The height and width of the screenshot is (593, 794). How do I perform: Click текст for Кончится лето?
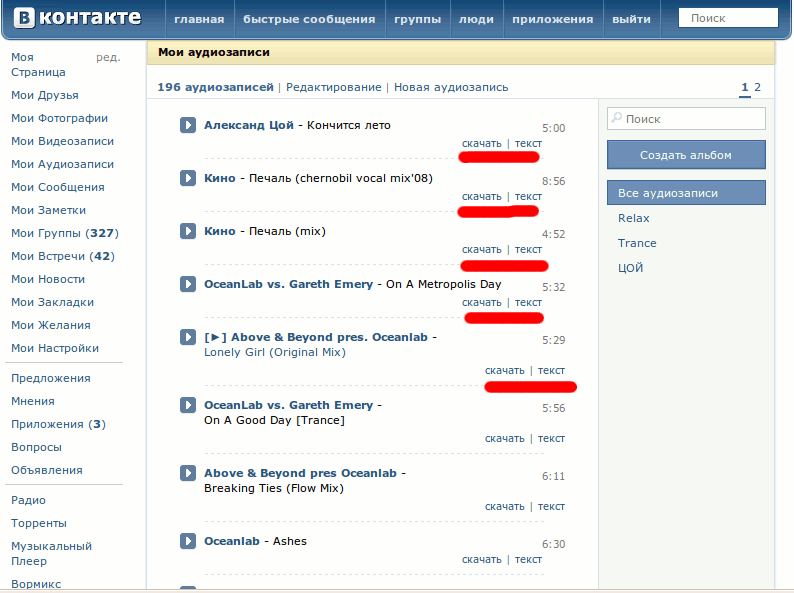(x=528, y=143)
